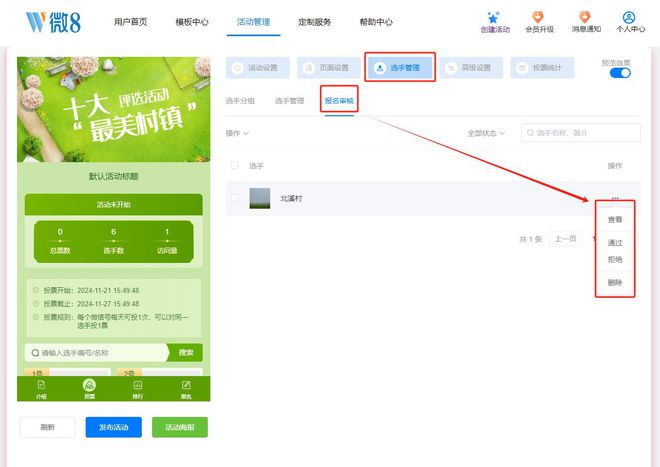Open 消息通知 icon

(585, 17)
